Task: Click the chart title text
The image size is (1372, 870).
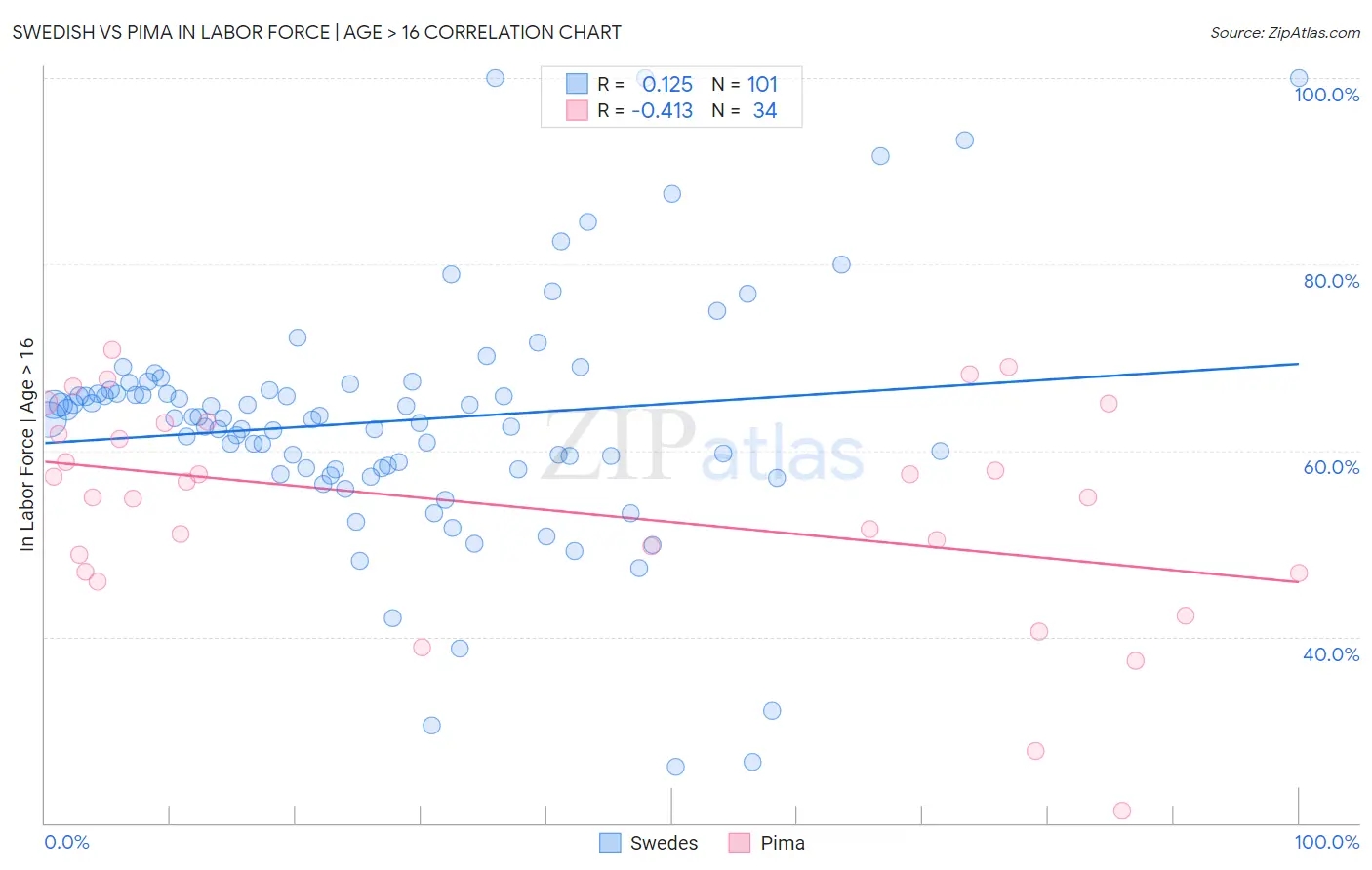Action: tap(316, 32)
